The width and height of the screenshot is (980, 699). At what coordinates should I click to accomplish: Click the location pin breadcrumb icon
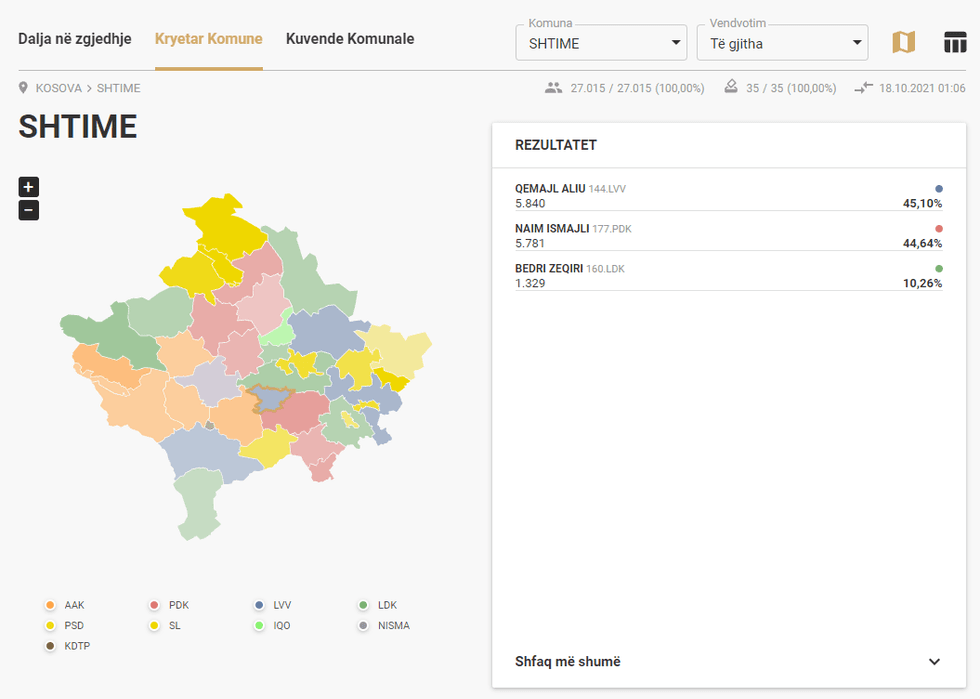(x=24, y=88)
